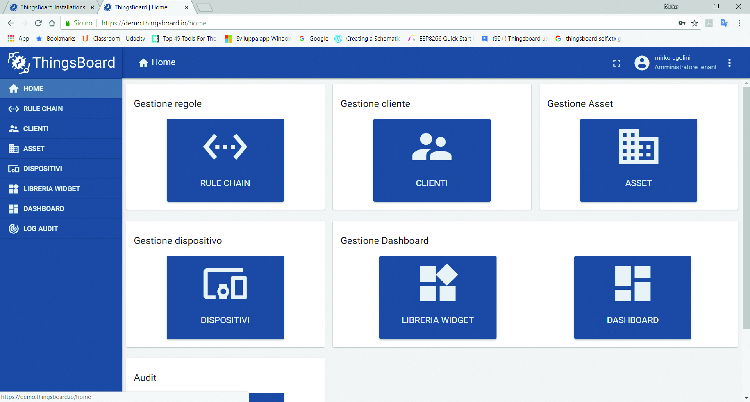Click the Libreria Widget sidebar icon
Screen dimensions: 750x402
[x=13, y=188]
